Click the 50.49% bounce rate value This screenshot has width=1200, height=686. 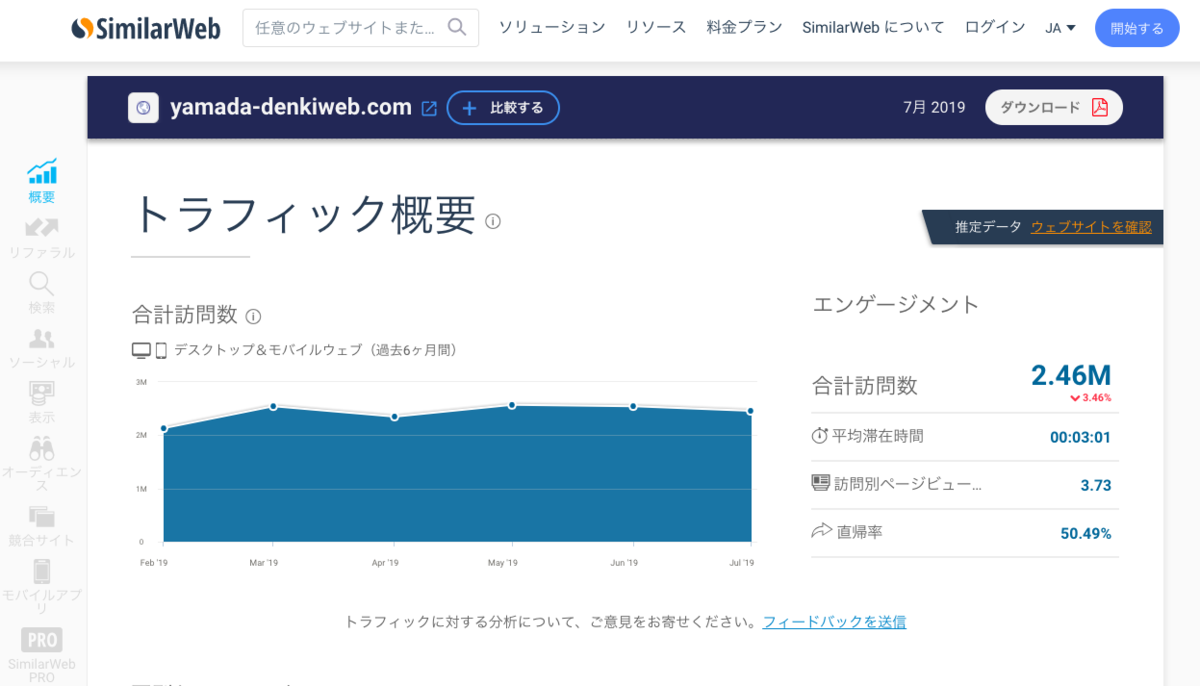(x=1086, y=533)
